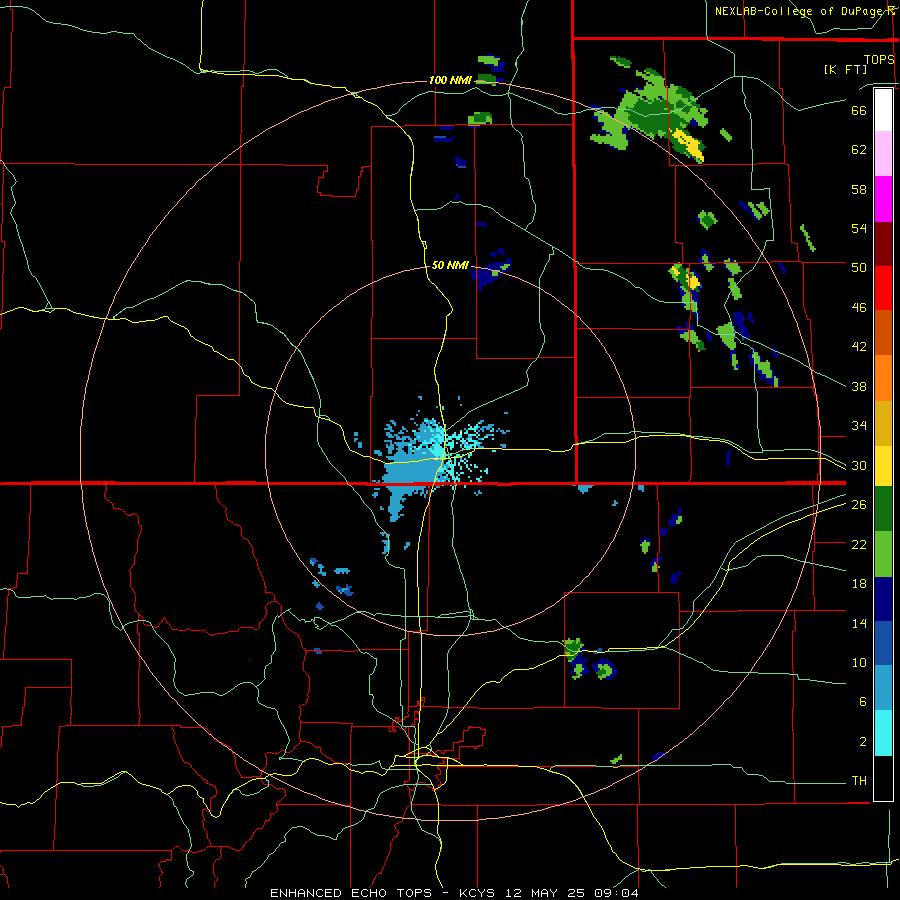Select the '10' legend label

tap(859, 662)
